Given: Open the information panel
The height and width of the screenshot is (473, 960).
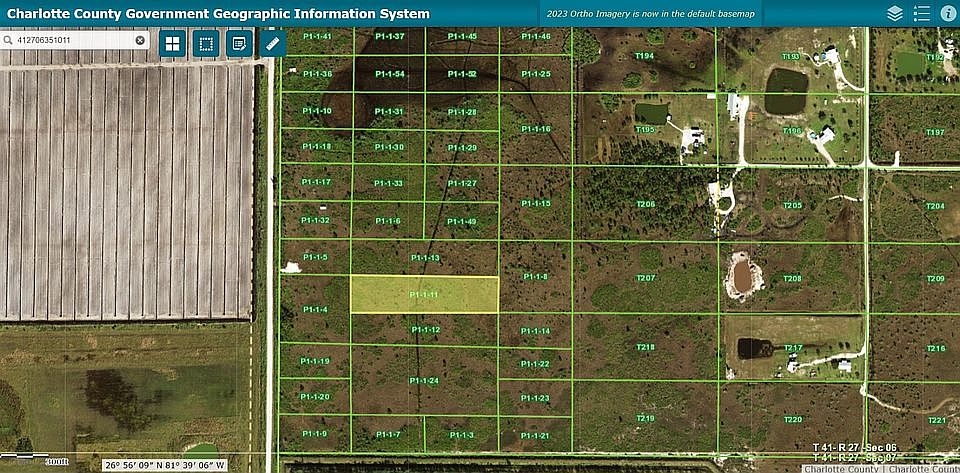Looking at the screenshot, I should point(947,13).
